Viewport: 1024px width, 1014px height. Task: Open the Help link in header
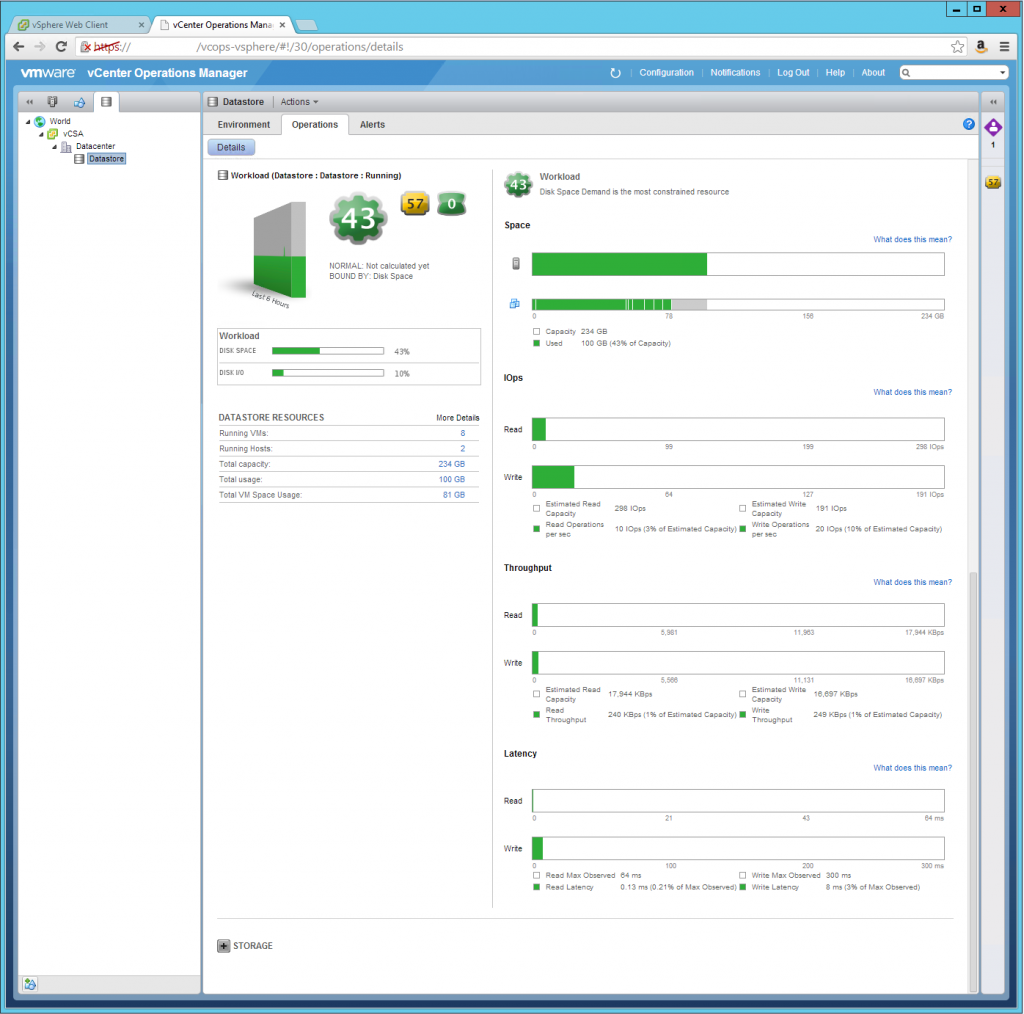pos(835,72)
